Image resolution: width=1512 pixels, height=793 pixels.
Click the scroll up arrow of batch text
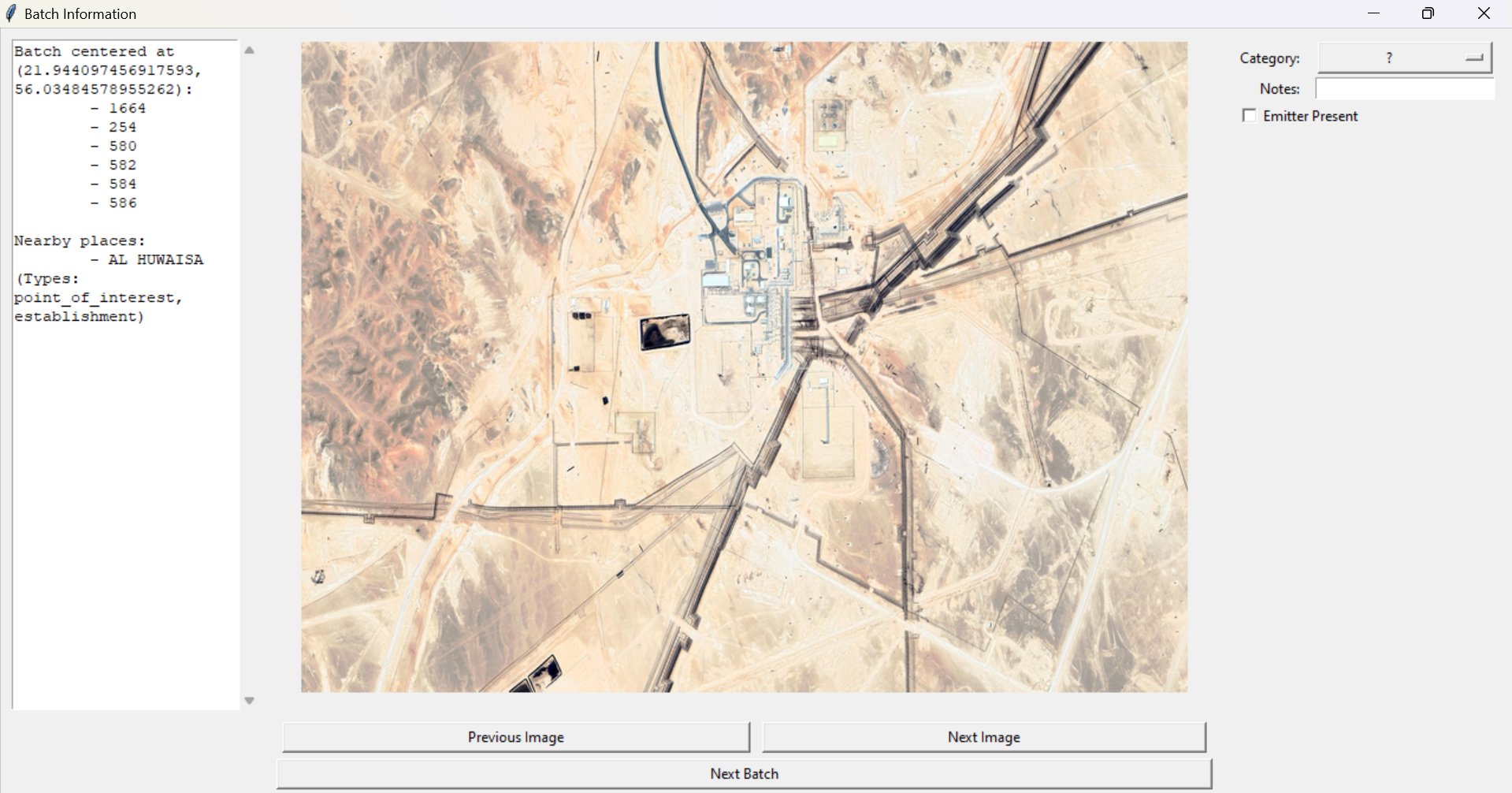tap(250, 50)
